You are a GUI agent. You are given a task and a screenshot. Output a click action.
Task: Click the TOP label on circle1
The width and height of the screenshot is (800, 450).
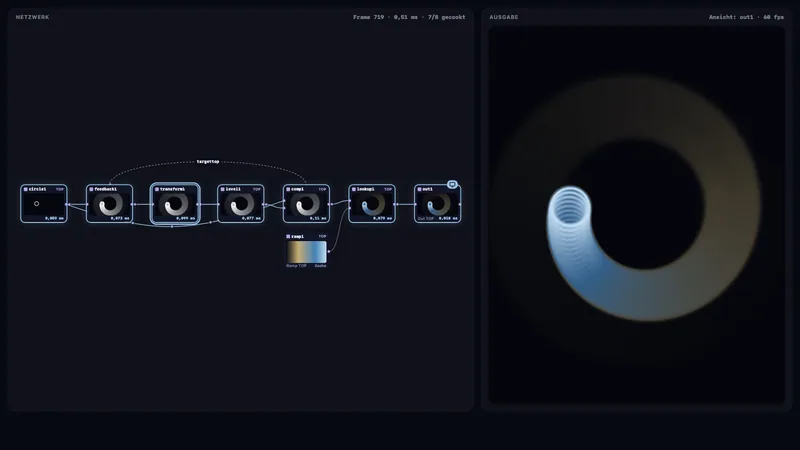pyautogui.click(x=60, y=189)
